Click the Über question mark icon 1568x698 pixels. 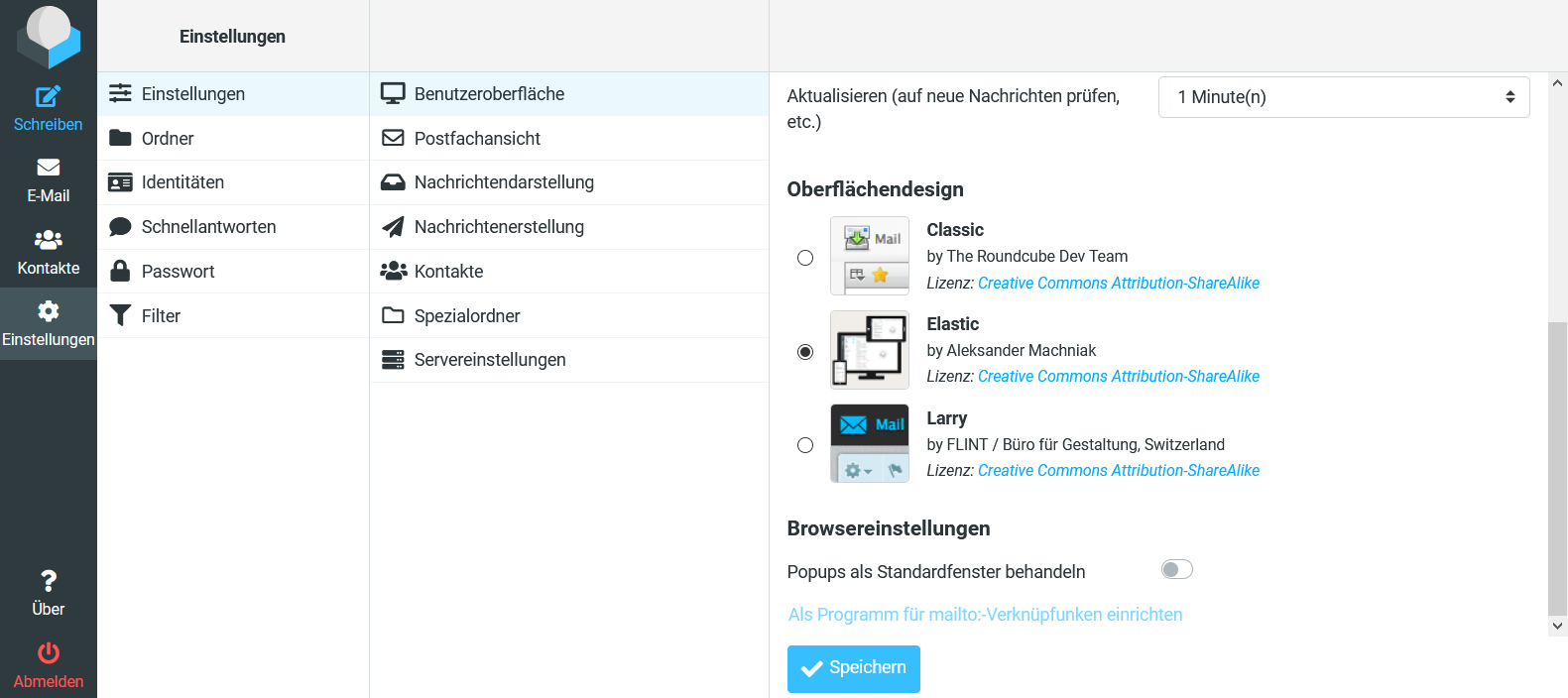click(x=48, y=581)
